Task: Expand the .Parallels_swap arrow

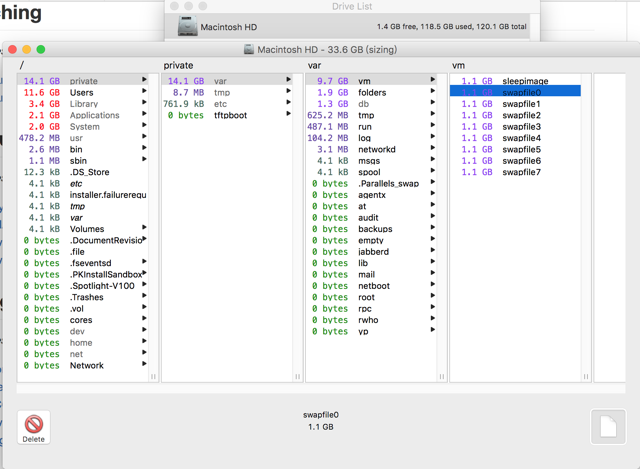Action: [433, 182]
